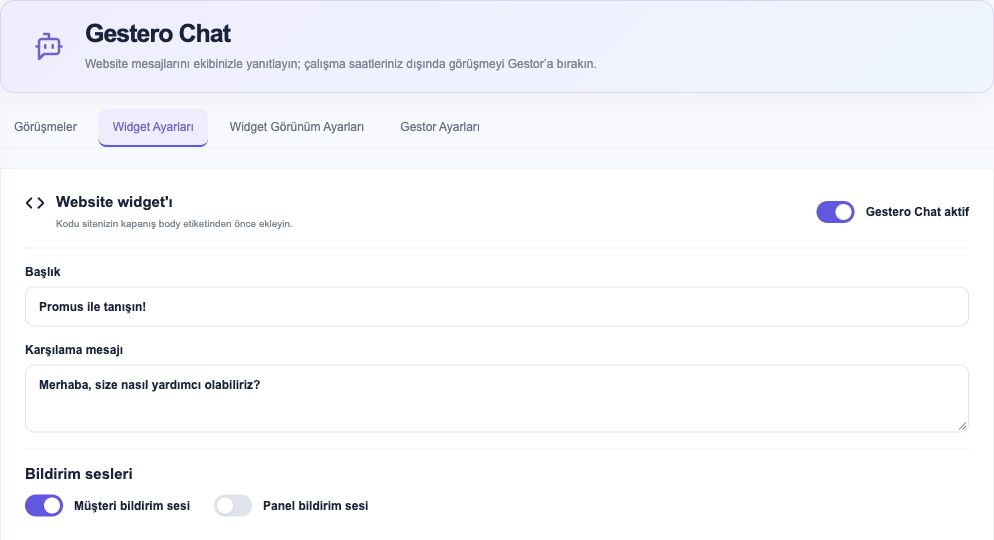Click the Gestero Chat aktif label text
This screenshot has width=994, height=540.
(x=917, y=212)
